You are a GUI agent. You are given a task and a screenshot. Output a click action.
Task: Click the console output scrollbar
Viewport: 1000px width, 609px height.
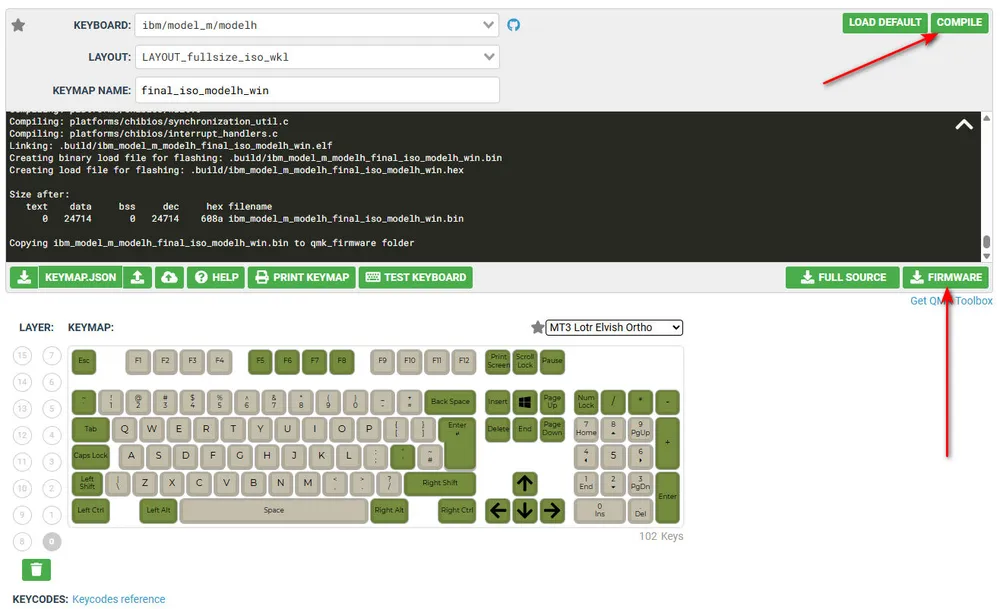click(987, 243)
